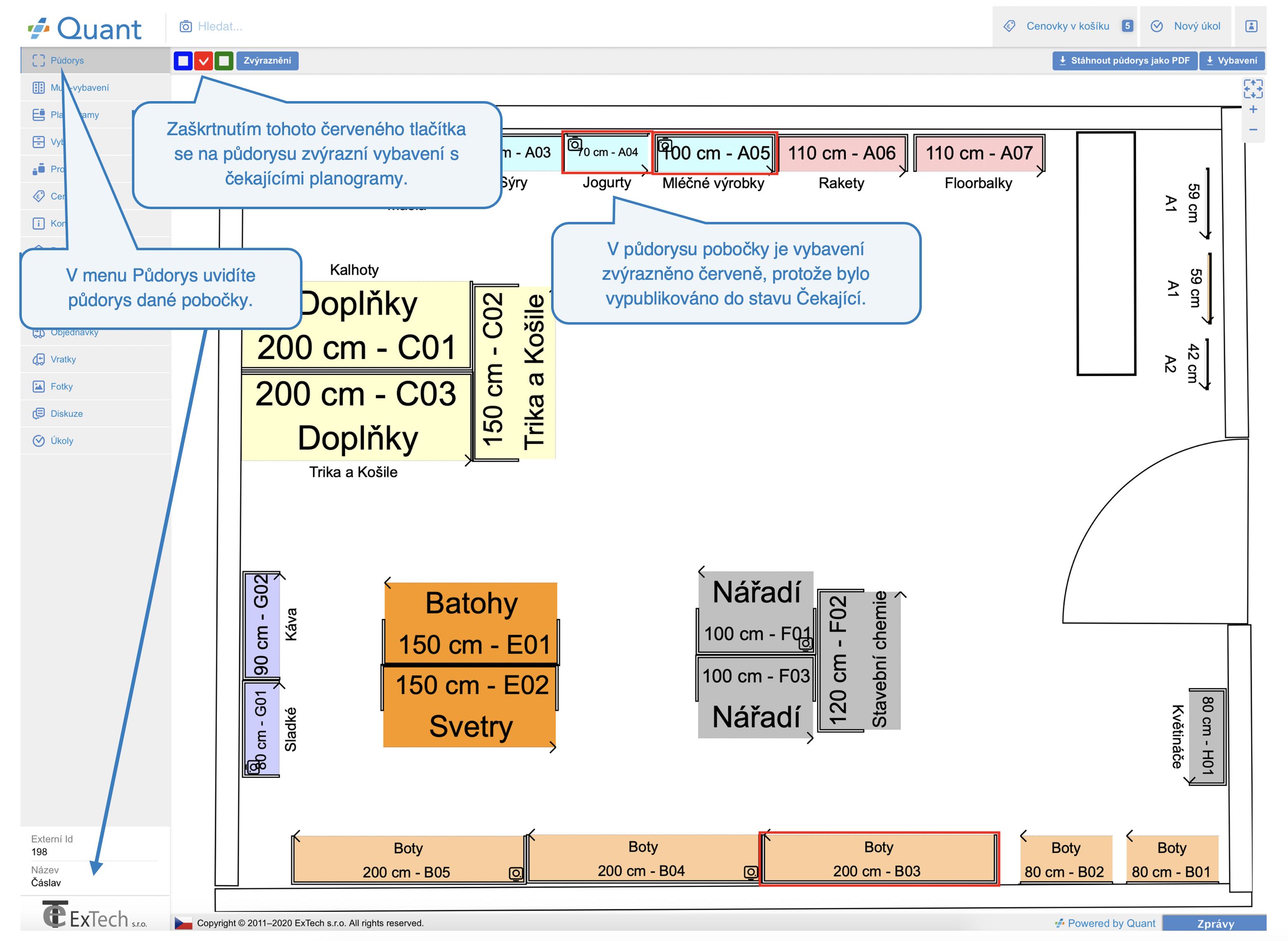Follow the Powered by Quant link
The width and height of the screenshot is (1288, 941).
click(x=1105, y=924)
